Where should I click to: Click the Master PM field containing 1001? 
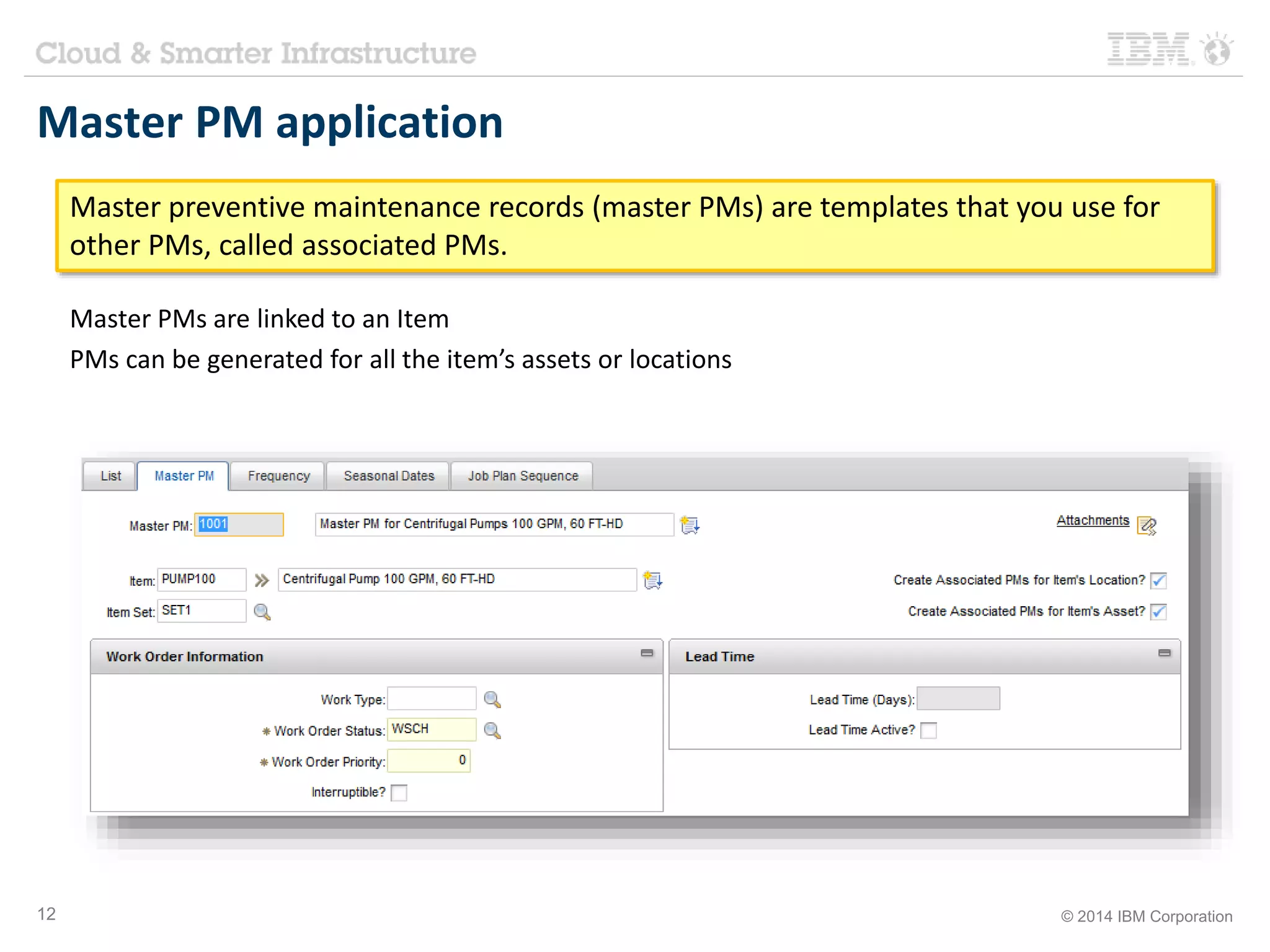(x=239, y=524)
